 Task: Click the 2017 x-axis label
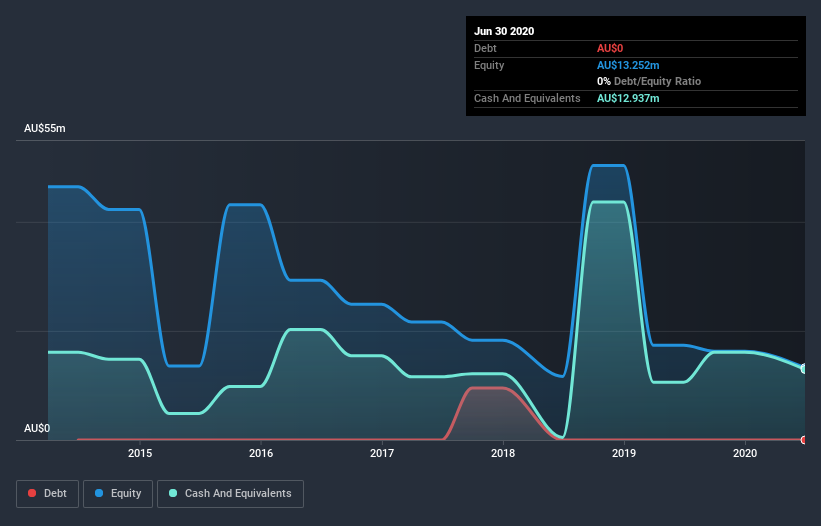382,453
